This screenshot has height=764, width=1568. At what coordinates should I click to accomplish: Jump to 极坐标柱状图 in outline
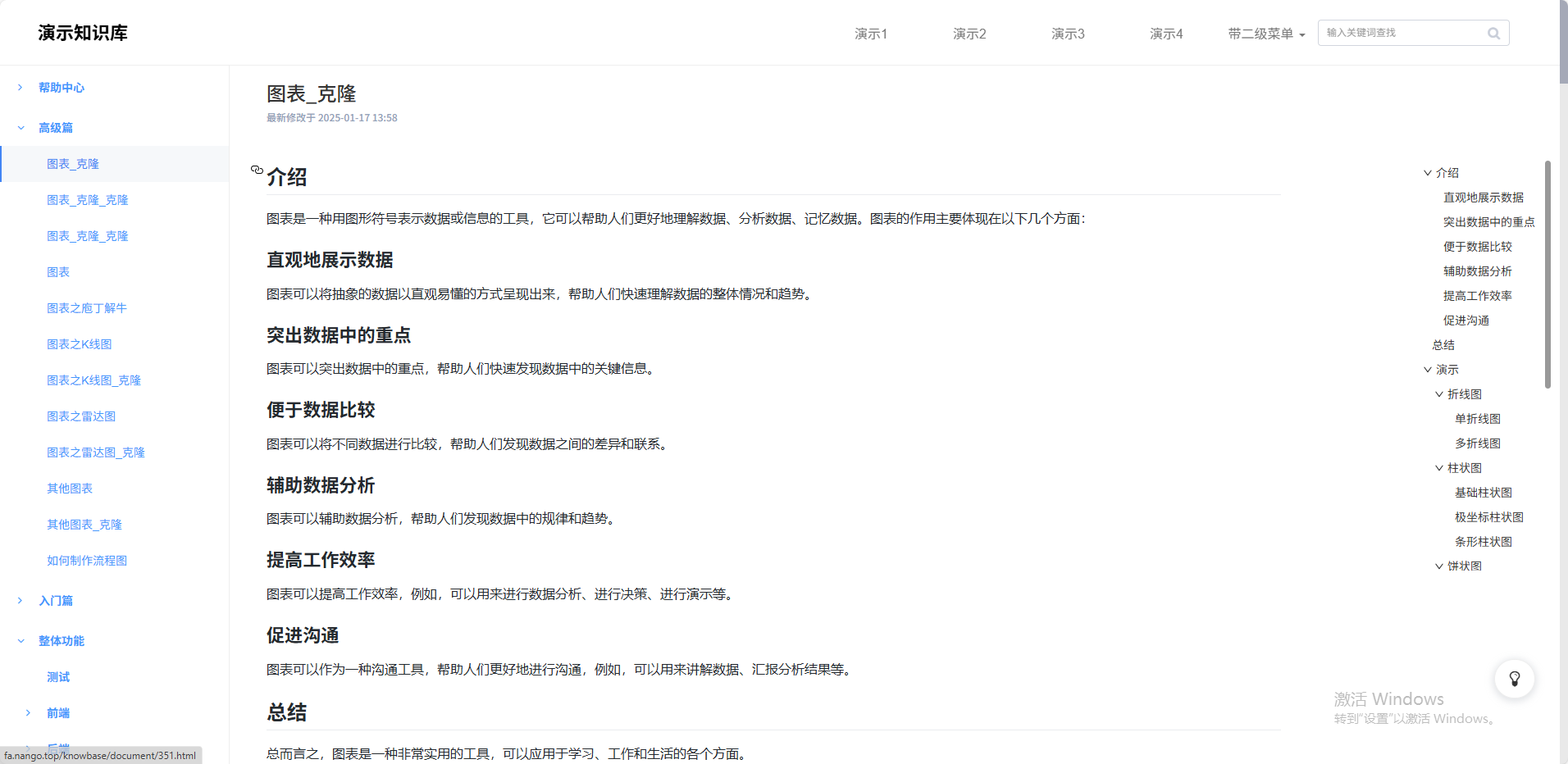[x=1488, y=517]
